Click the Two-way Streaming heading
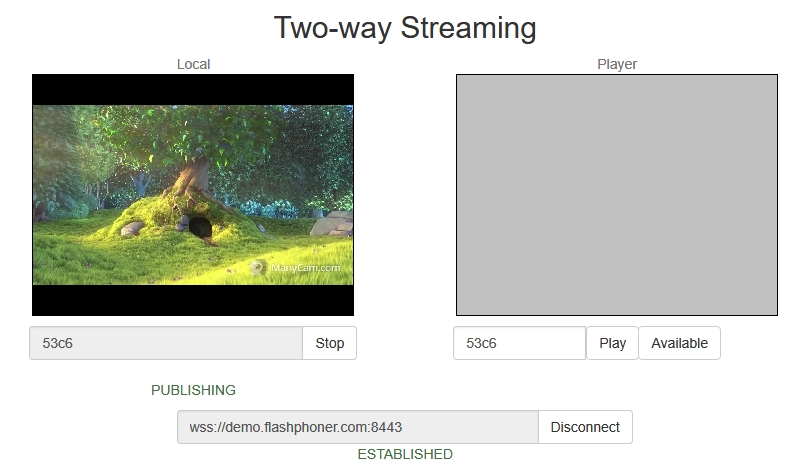 pyautogui.click(x=405, y=28)
